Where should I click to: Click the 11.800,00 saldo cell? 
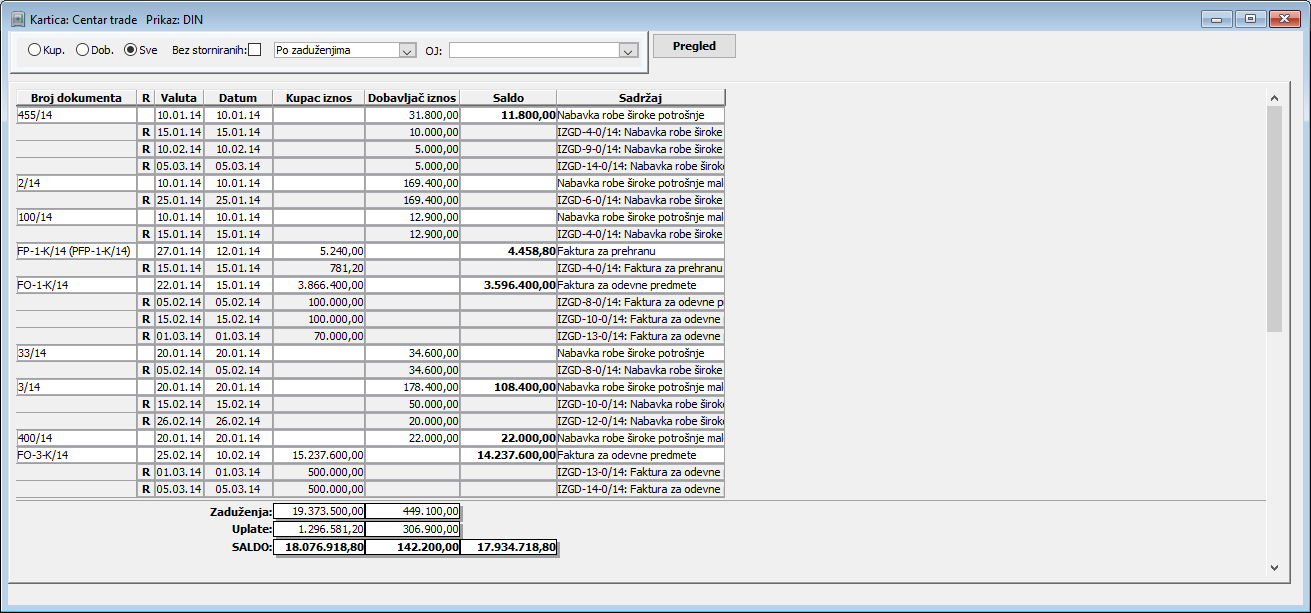(x=509, y=115)
